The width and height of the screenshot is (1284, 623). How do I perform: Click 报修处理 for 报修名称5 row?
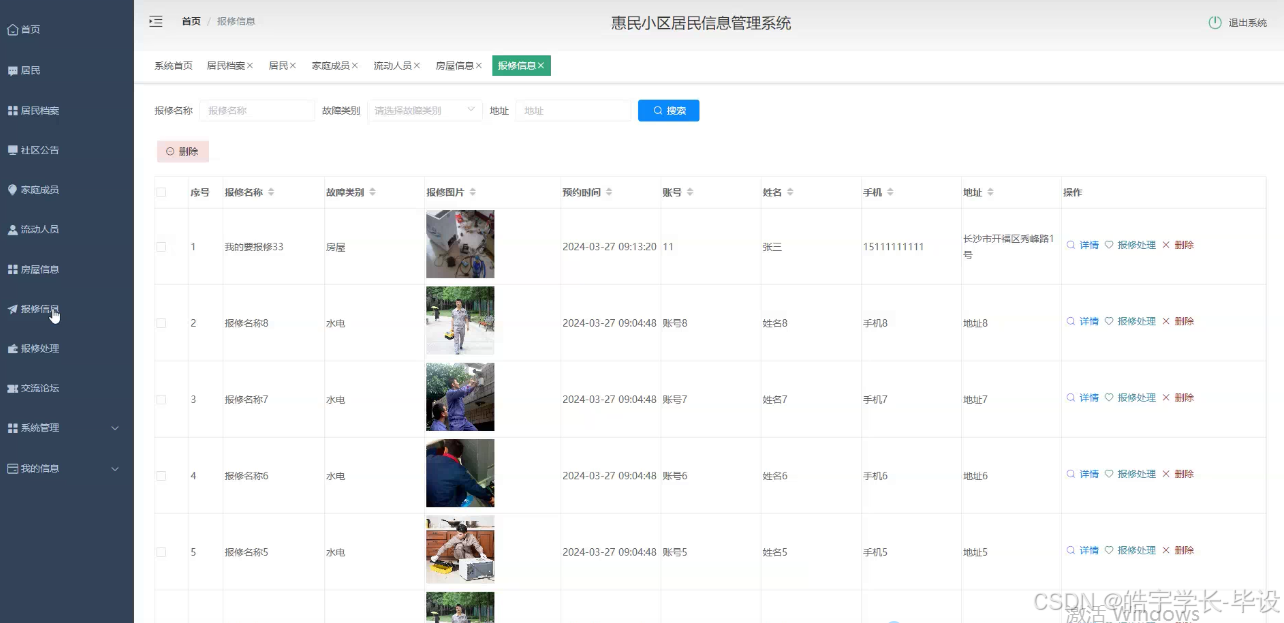pyautogui.click(x=1130, y=550)
